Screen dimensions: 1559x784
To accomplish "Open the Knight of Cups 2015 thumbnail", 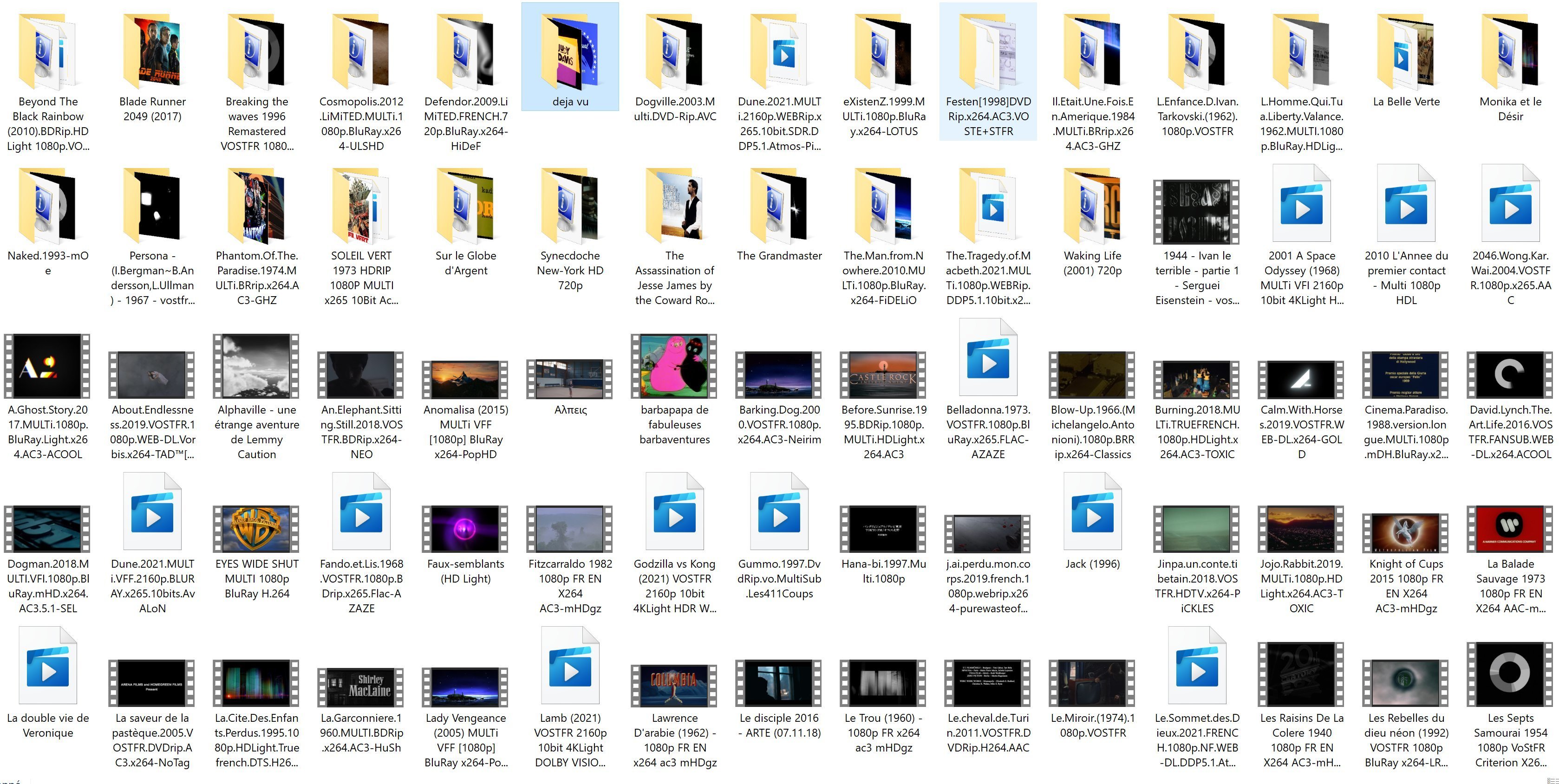I will tap(1406, 532).
